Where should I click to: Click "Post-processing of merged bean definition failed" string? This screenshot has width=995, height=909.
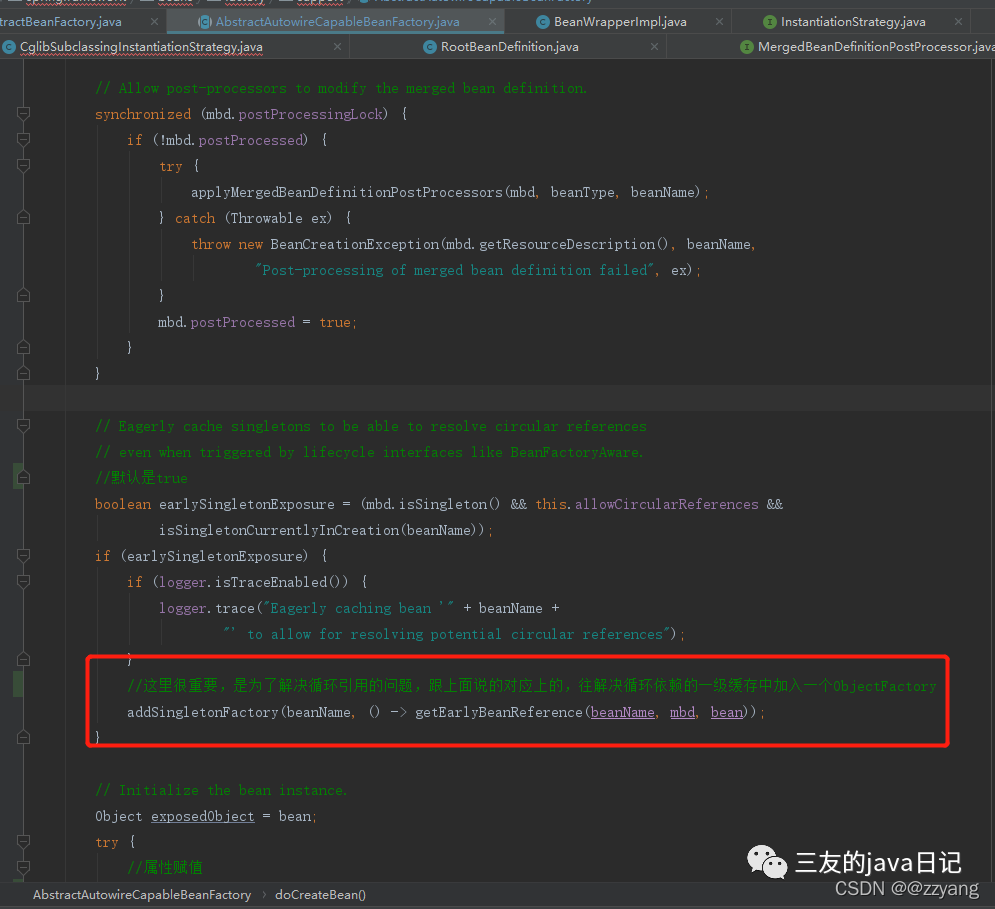(454, 270)
